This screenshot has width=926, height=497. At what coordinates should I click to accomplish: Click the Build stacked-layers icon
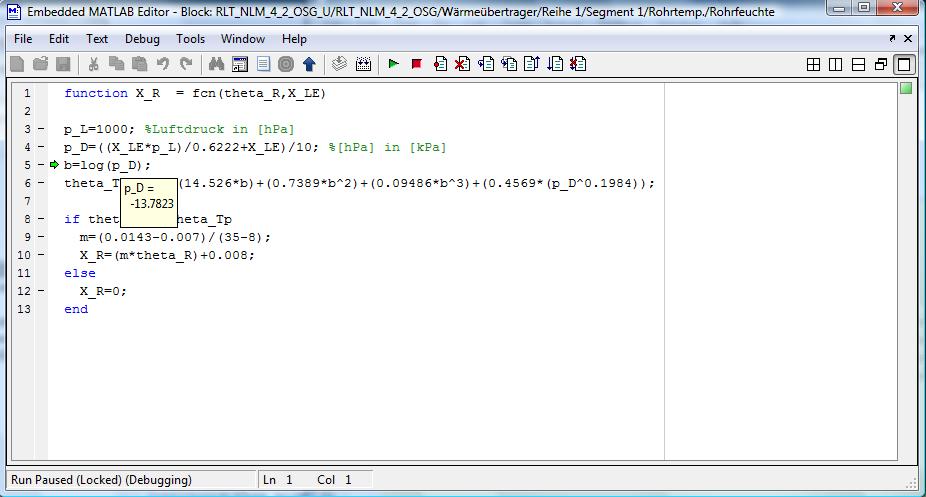(x=339, y=64)
